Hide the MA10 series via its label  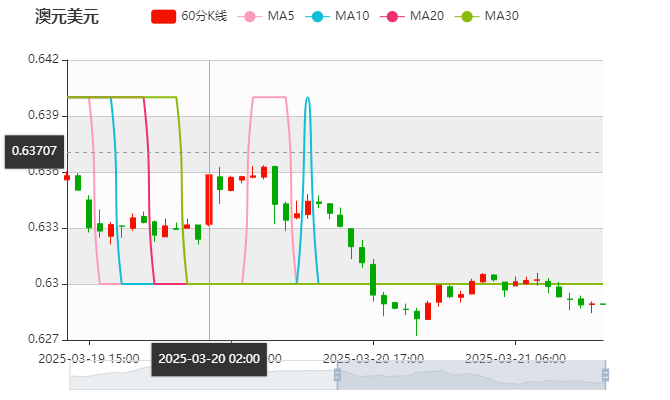tap(352, 17)
